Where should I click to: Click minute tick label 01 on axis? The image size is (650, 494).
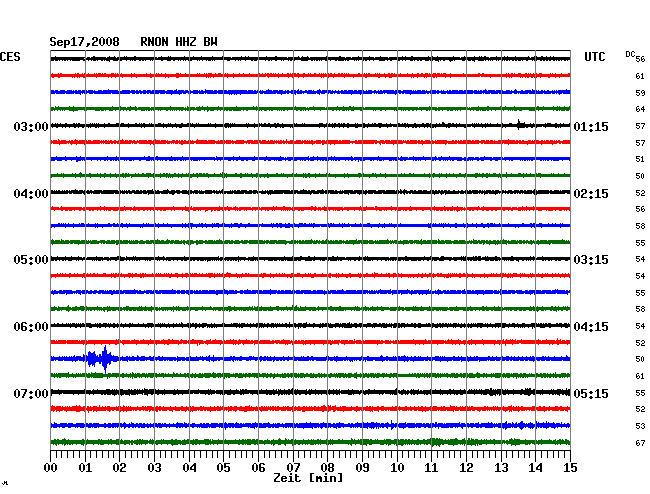pyautogui.click(x=85, y=468)
